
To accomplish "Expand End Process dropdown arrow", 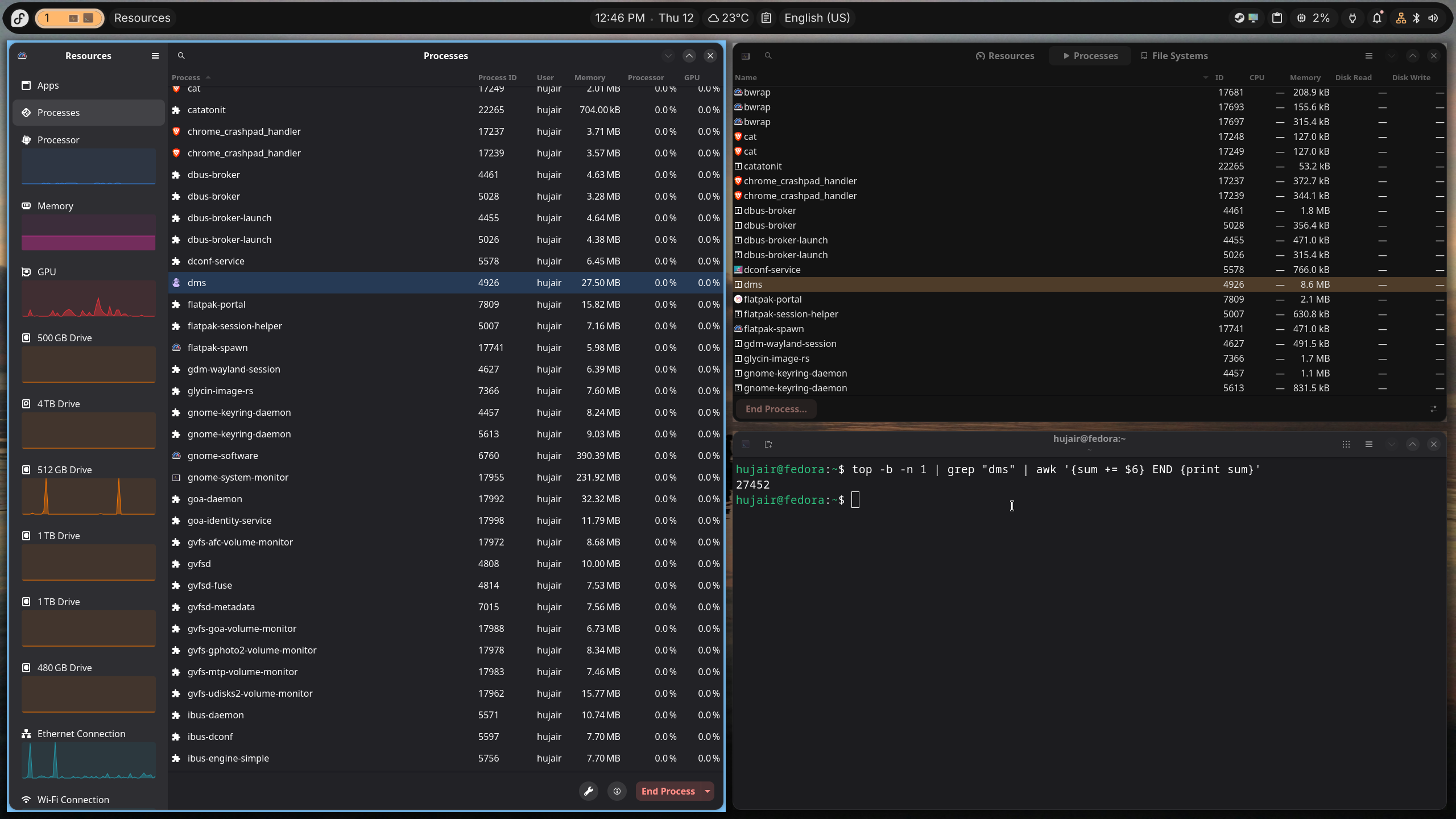I will tap(708, 791).
